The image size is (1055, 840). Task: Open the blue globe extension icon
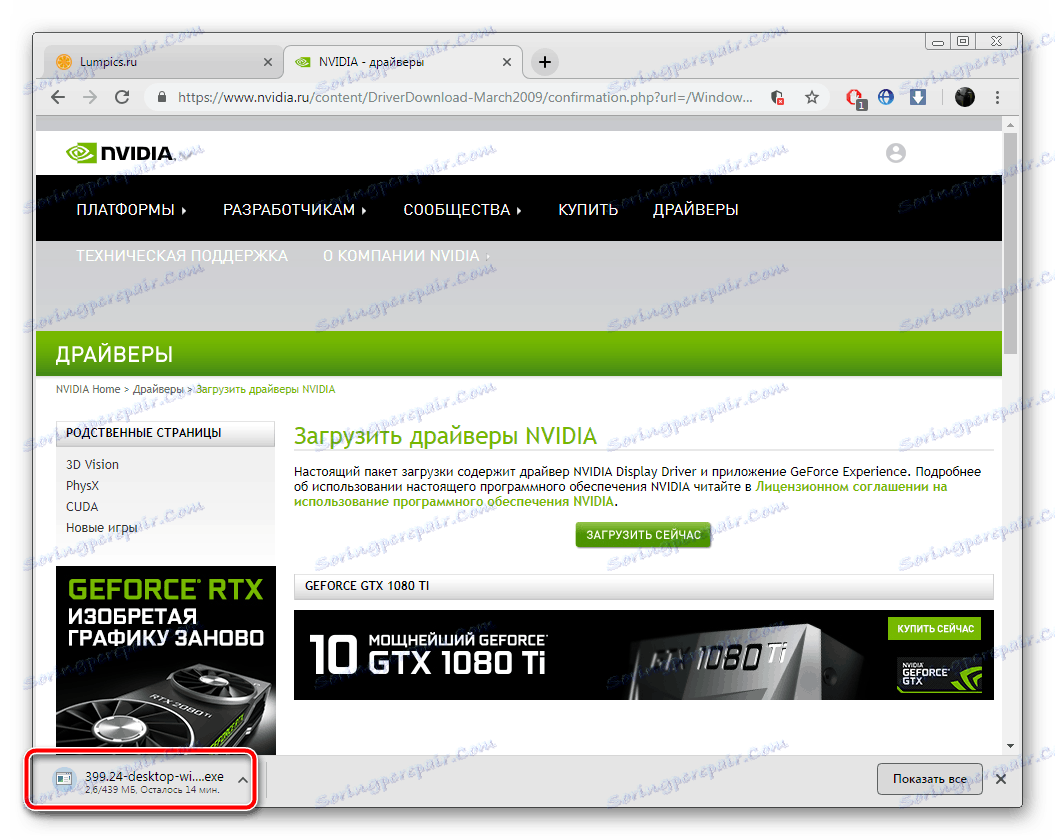point(886,97)
